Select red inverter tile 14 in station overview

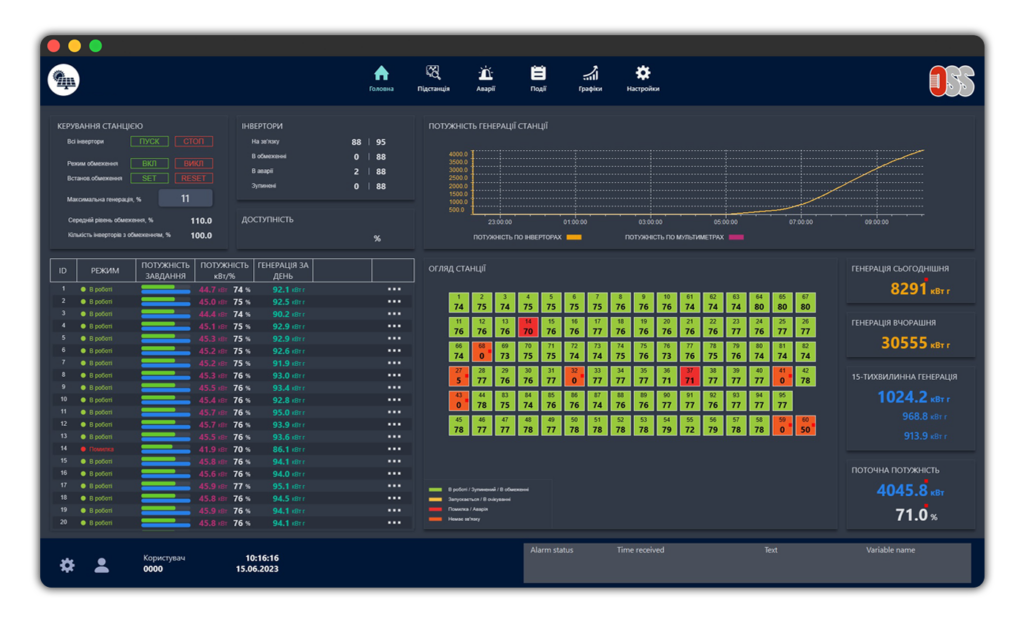point(527,327)
